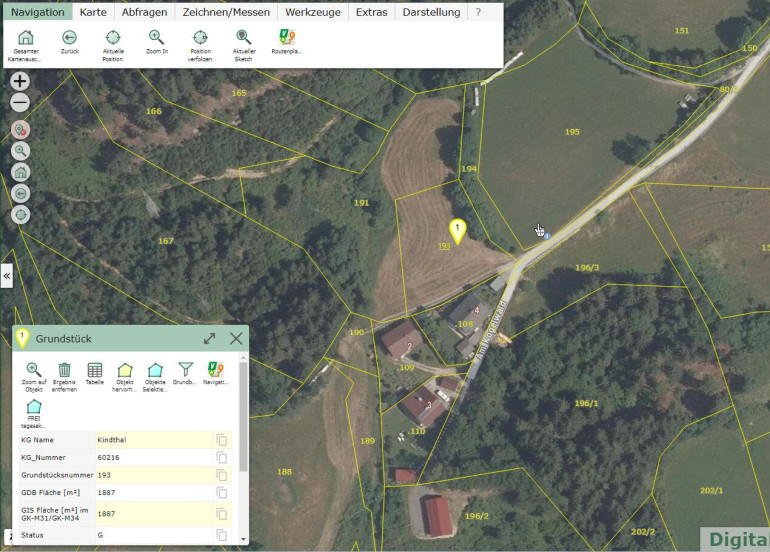
Task: Expand the Grundstück panel to full size
Action: pyautogui.click(x=210, y=339)
